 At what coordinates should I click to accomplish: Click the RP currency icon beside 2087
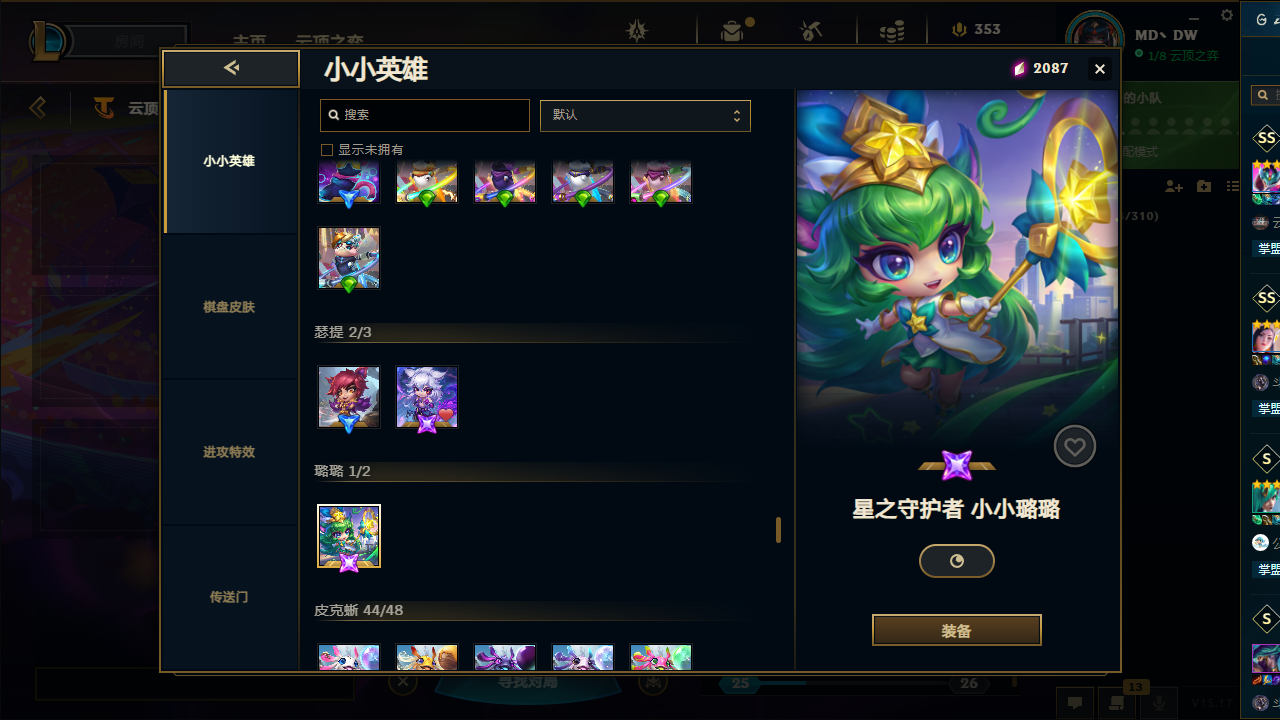(1019, 69)
